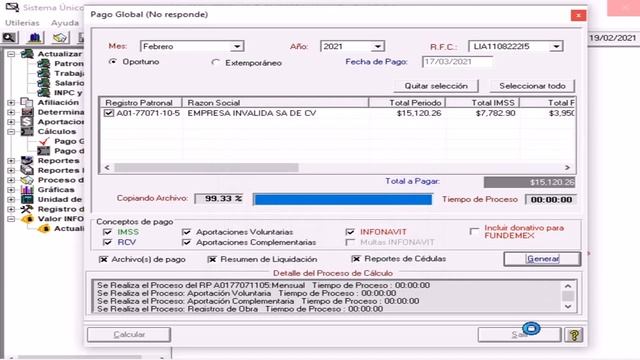Click the INPC tree item icon

coord(43,93)
